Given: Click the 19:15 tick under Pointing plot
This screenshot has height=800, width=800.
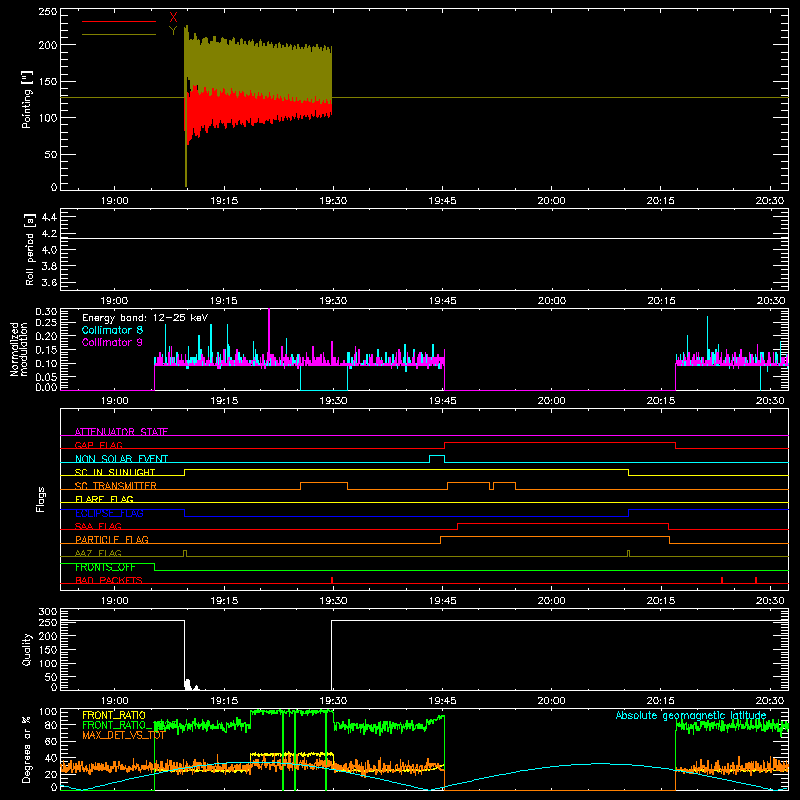Looking at the screenshot, I should (224, 201).
